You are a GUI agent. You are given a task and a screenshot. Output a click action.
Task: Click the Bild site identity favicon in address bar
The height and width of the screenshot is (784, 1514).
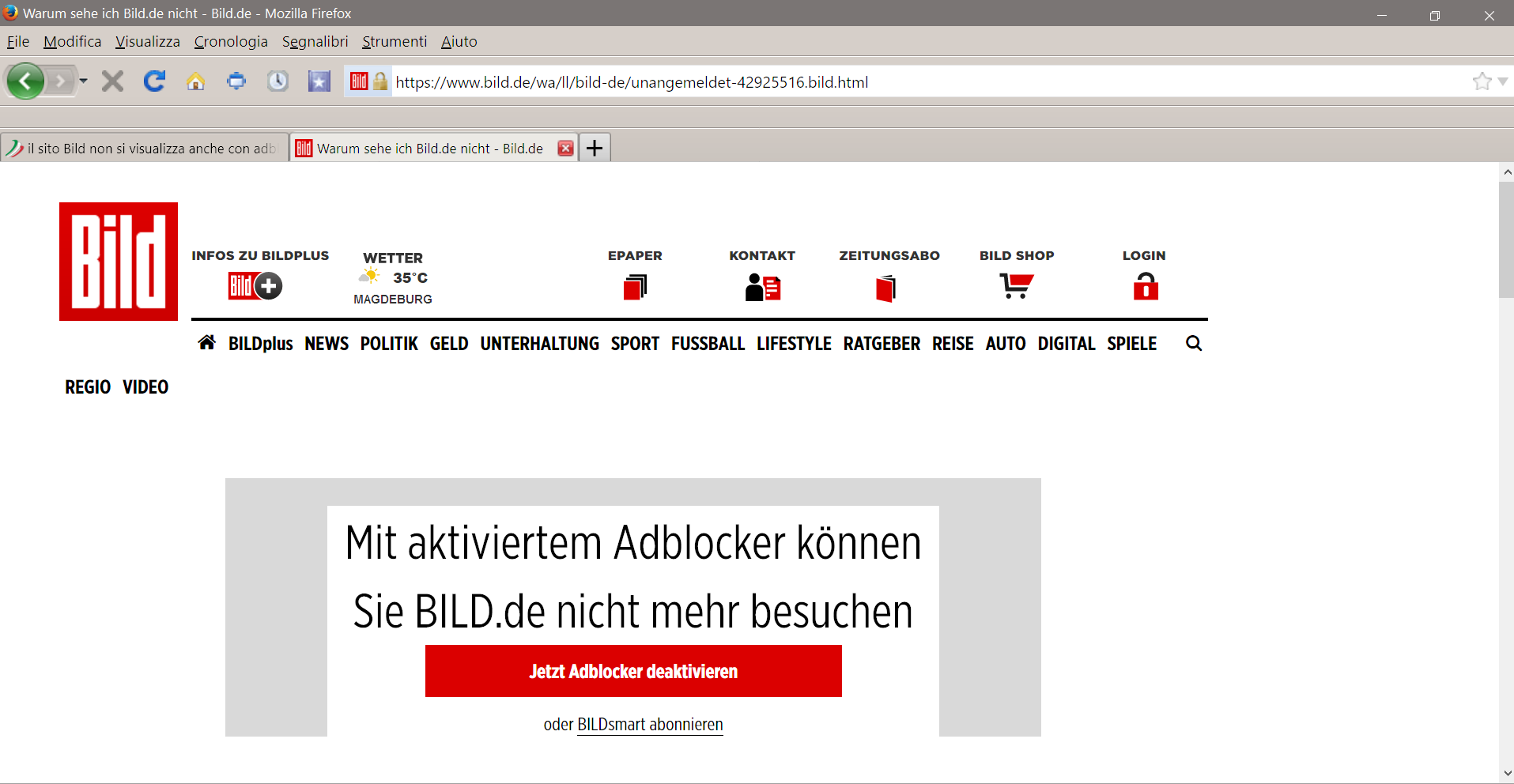pyautogui.click(x=359, y=81)
